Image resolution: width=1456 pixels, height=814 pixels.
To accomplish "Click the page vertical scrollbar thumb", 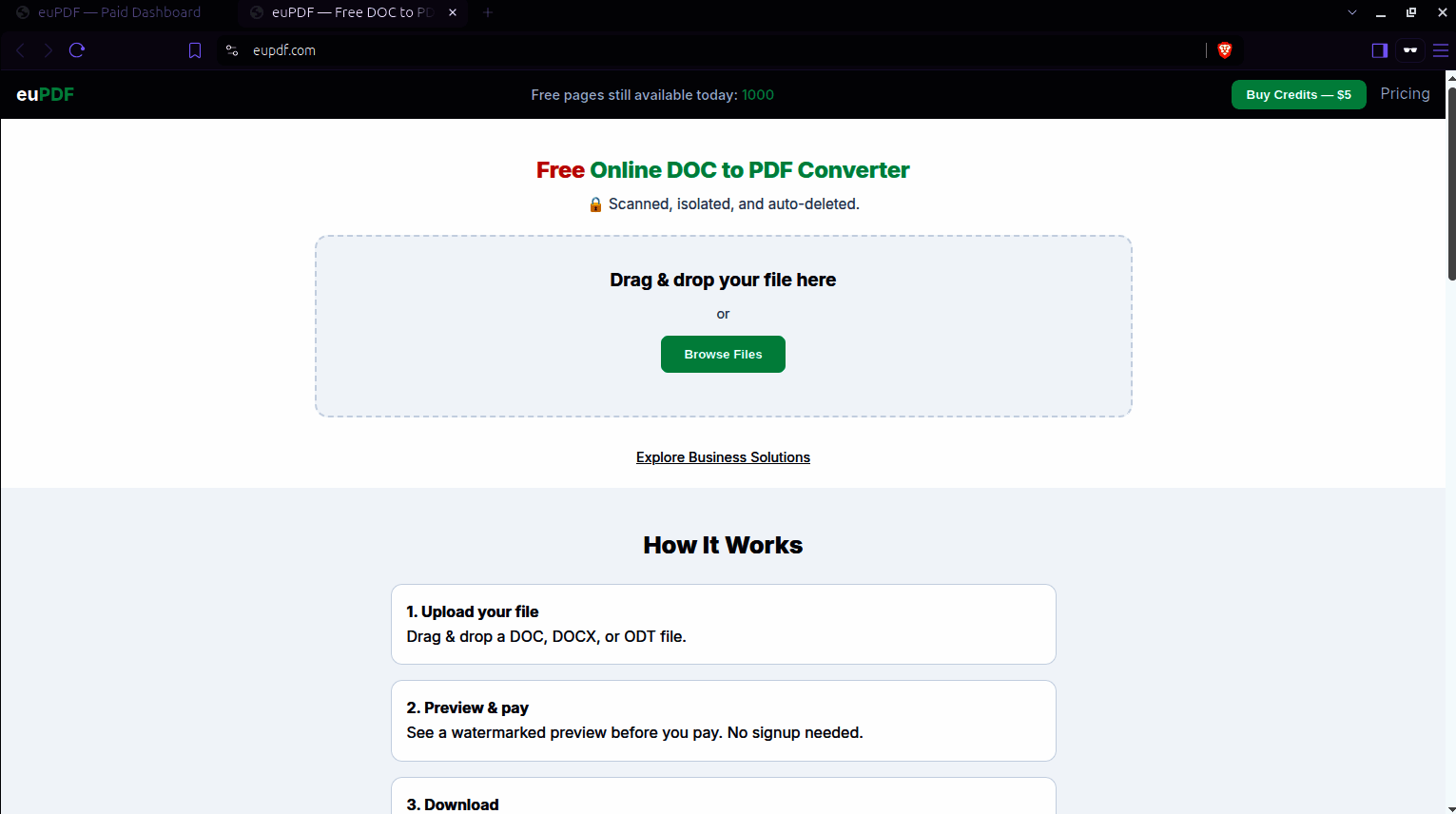I will (1451, 184).
